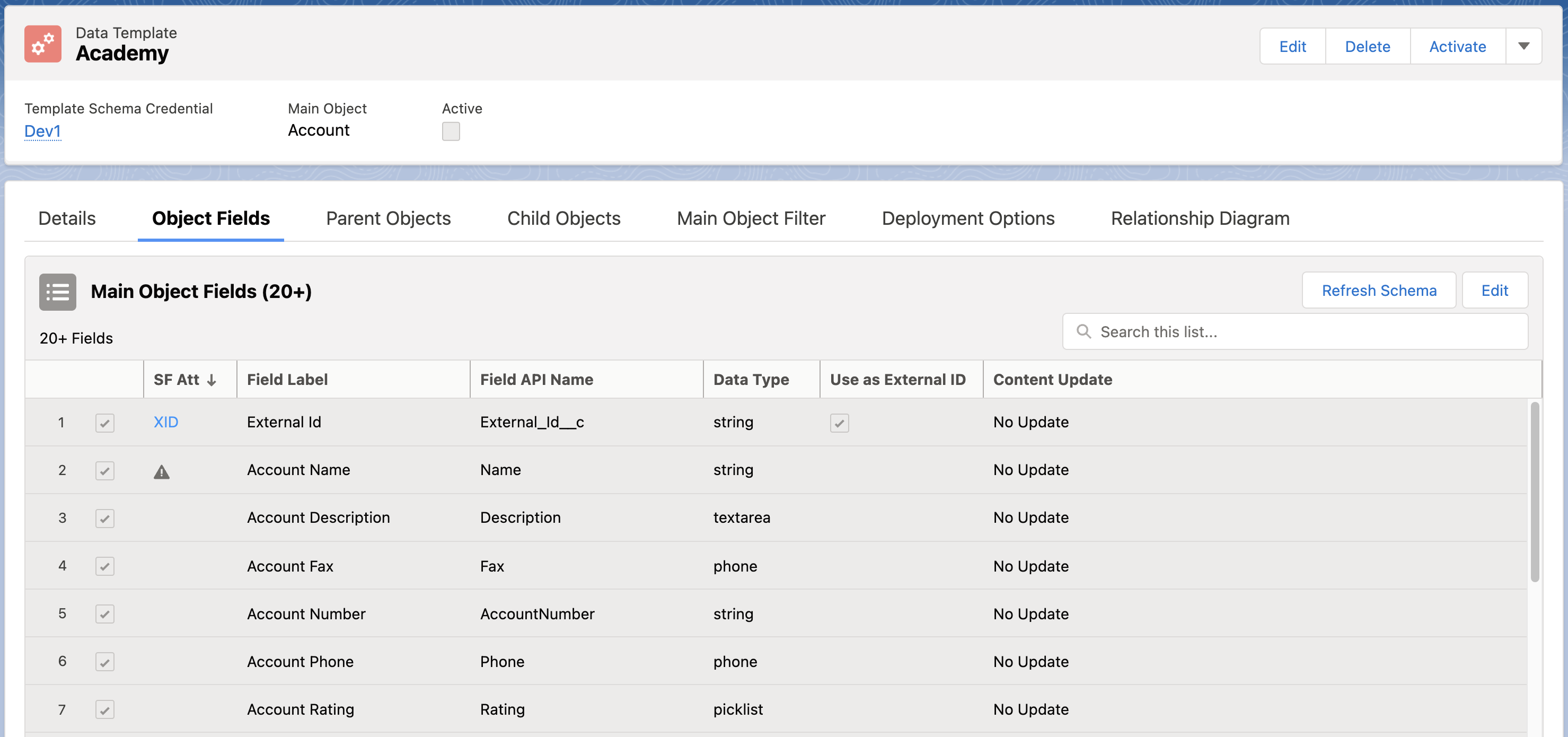
Task: Click the Refresh Schema button
Action: click(1379, 291)
